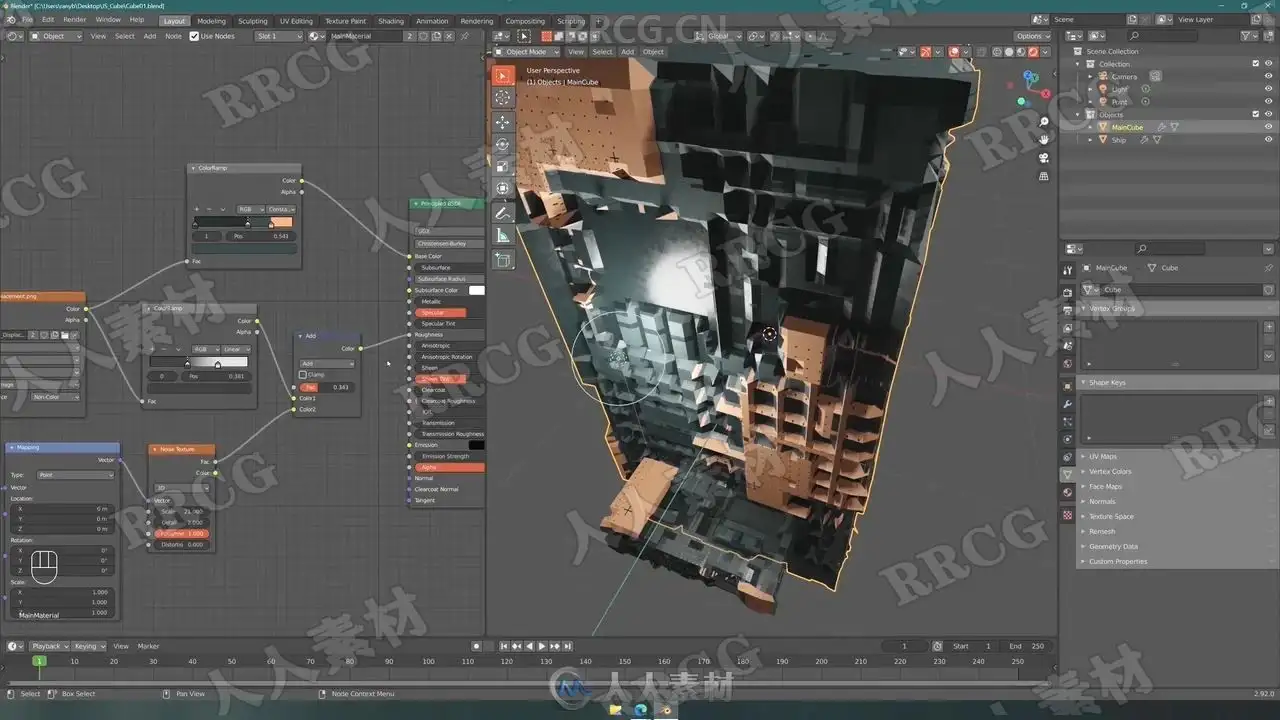
Task: Toggle the Clamp checkbox in Add node
Action: (303, 375)
